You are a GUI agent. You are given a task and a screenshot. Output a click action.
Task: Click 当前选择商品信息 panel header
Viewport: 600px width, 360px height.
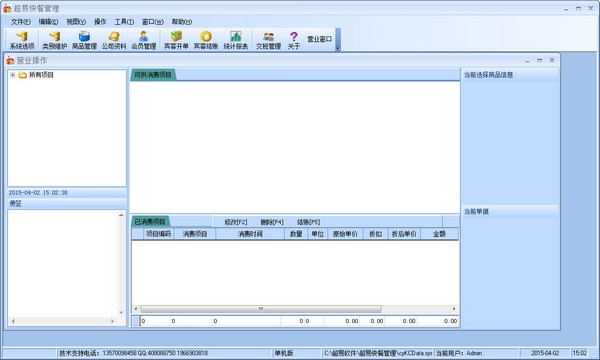tap(510, 75)
